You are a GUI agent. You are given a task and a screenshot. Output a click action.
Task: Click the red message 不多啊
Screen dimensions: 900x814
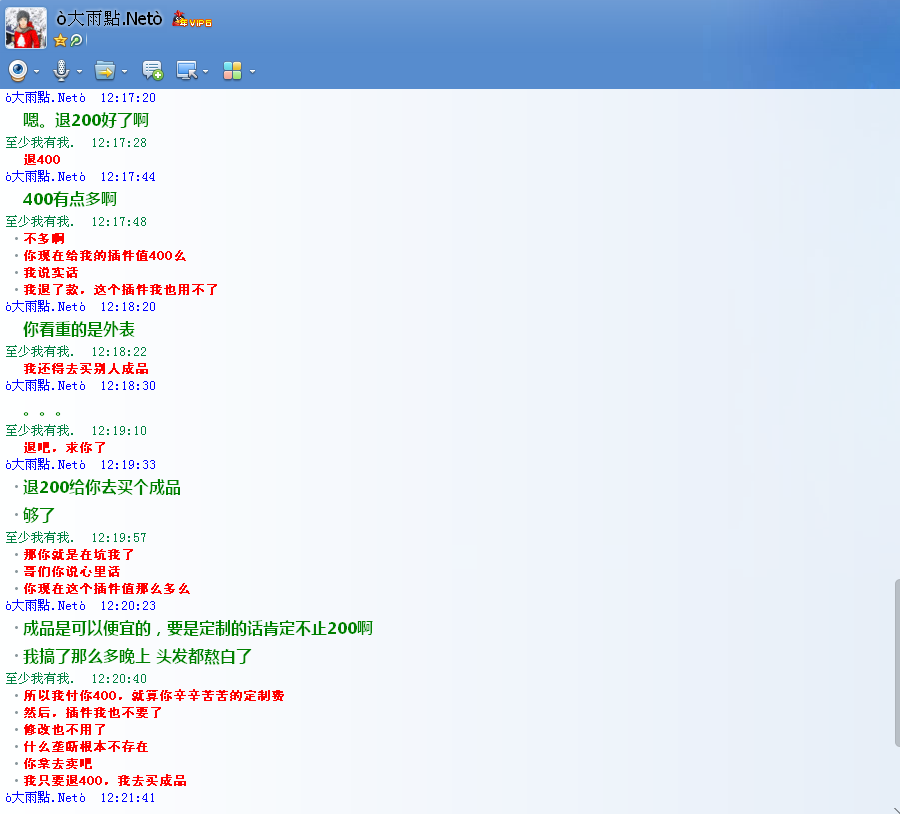44,238
